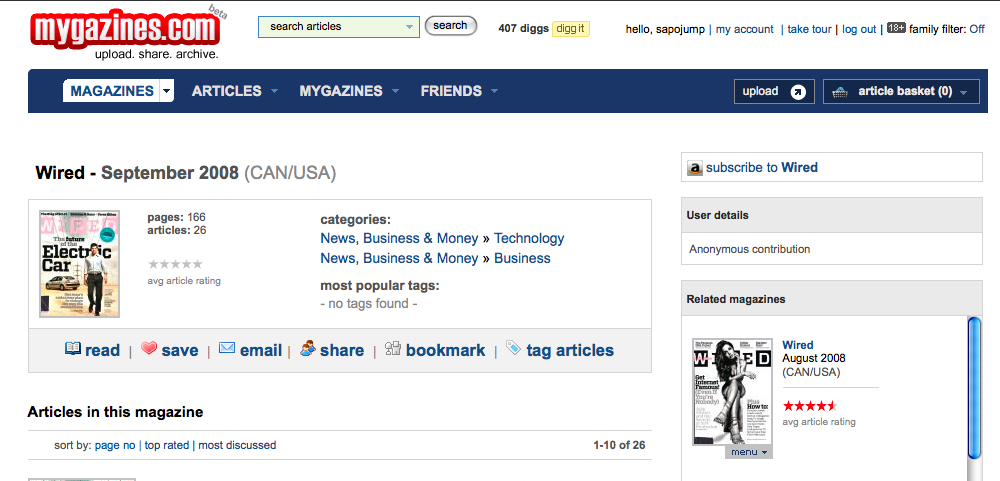Click the digg it button
The image size is (1000, 481).
pos(570,29)
